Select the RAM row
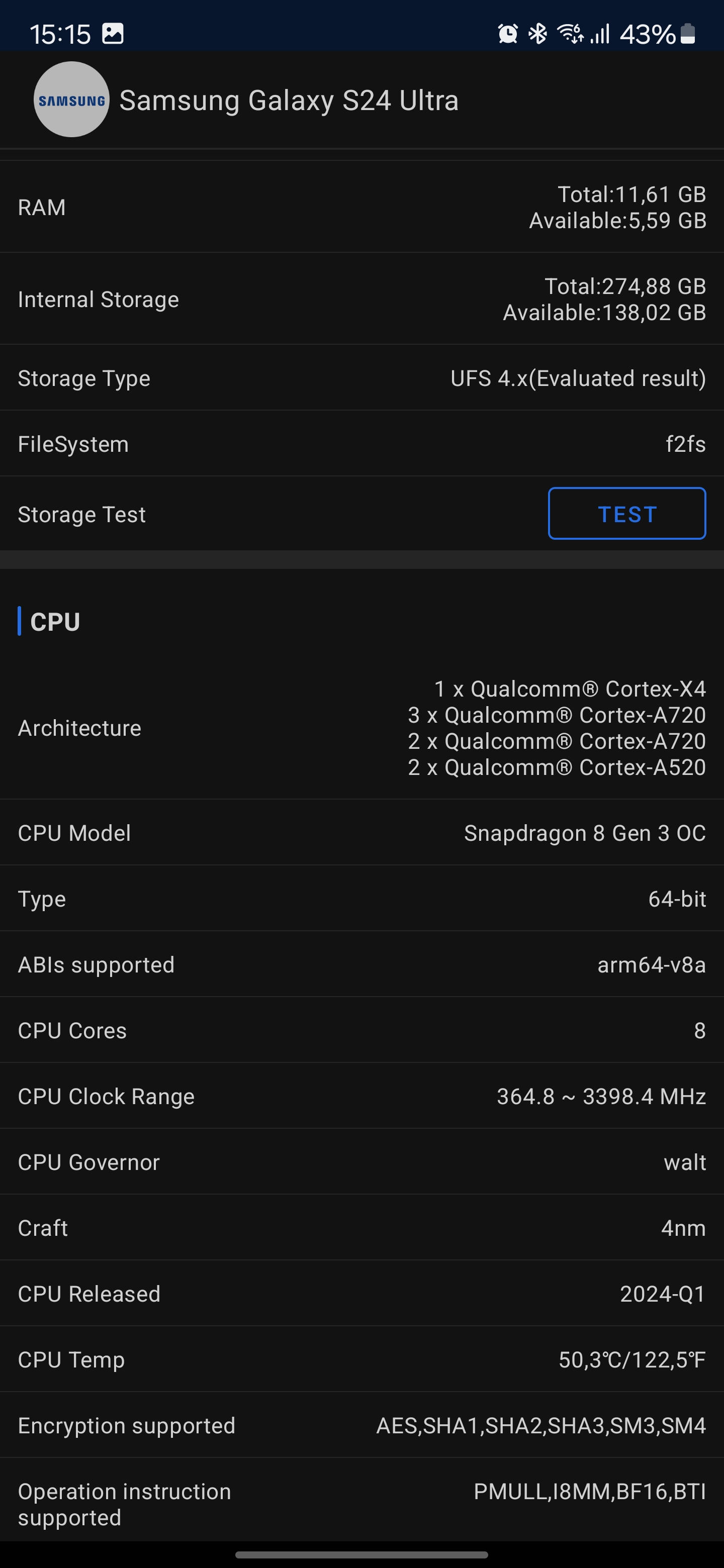 361,207
